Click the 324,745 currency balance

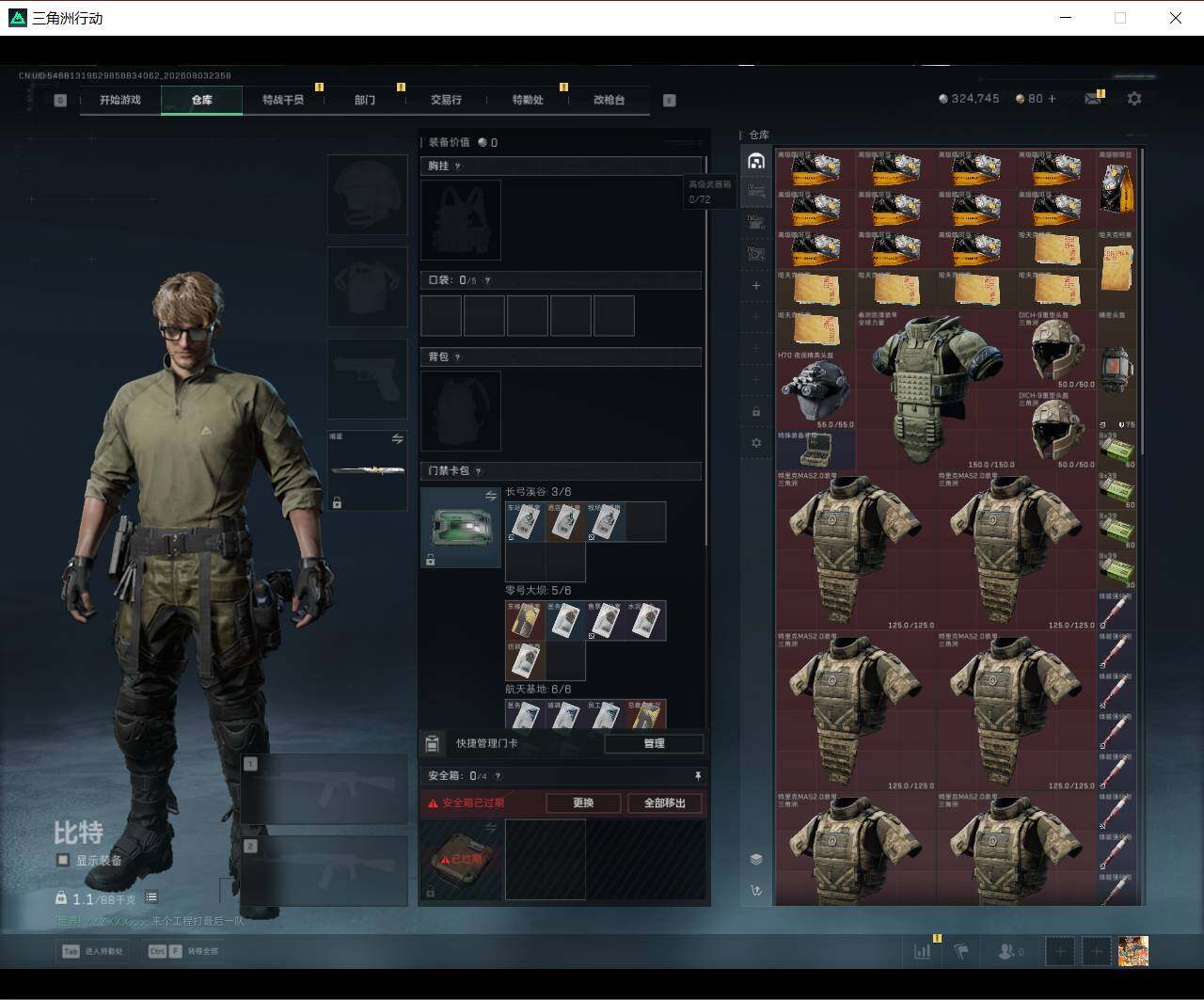[x=969, y=99]
